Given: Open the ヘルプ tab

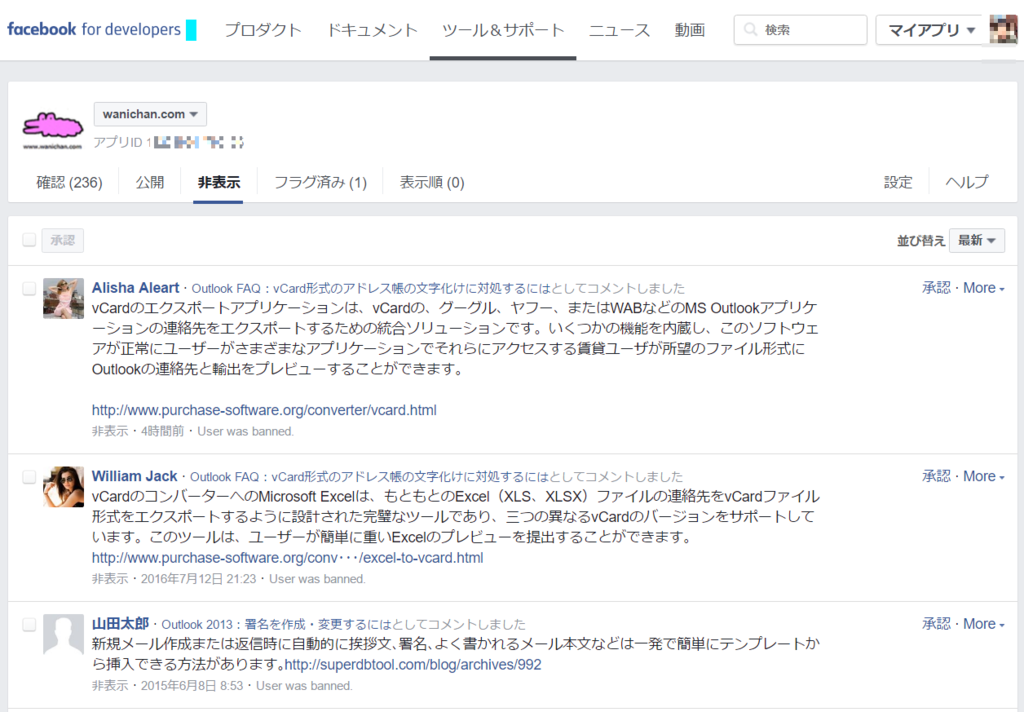Looking at the screenshot, I should tap(967, 182).
